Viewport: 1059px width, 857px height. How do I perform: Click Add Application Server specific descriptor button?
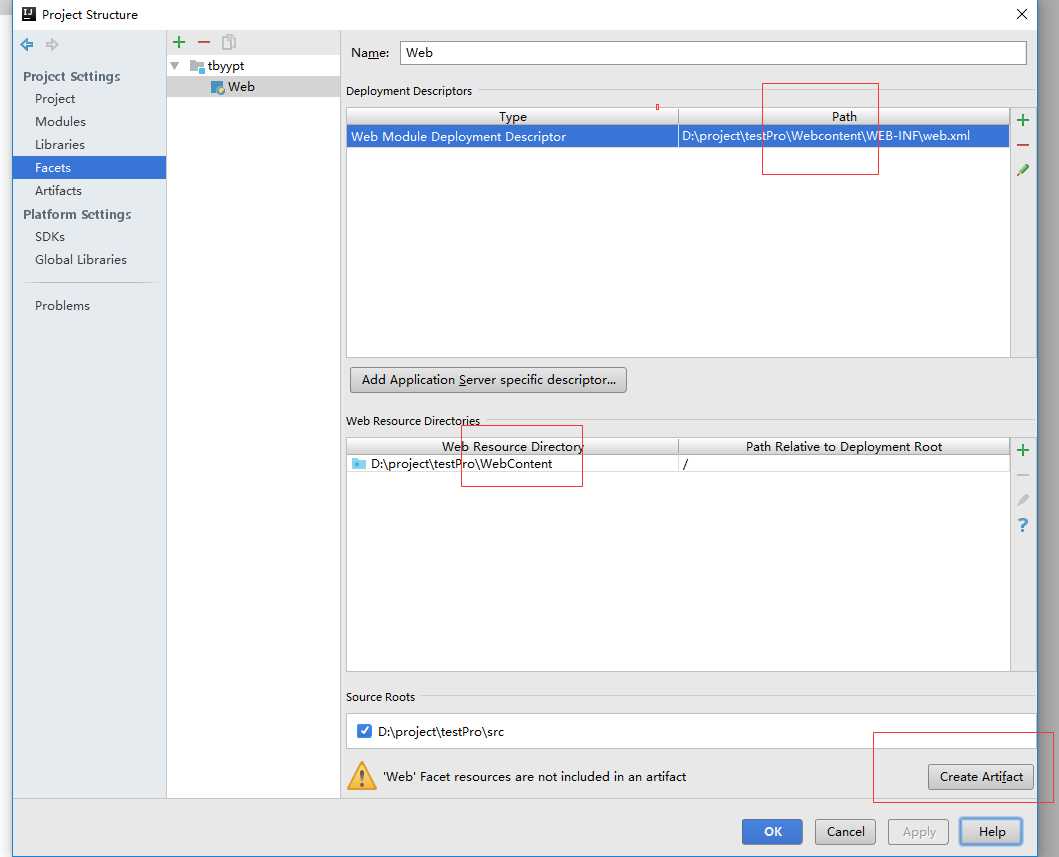tap(488, 380)
